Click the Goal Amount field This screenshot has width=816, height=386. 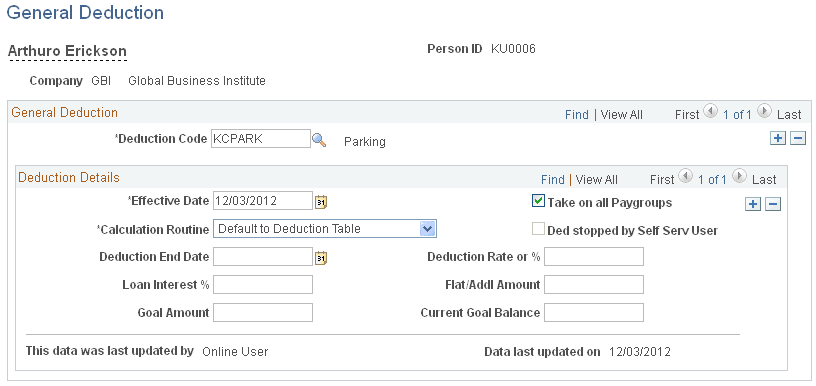coord(263,313)
